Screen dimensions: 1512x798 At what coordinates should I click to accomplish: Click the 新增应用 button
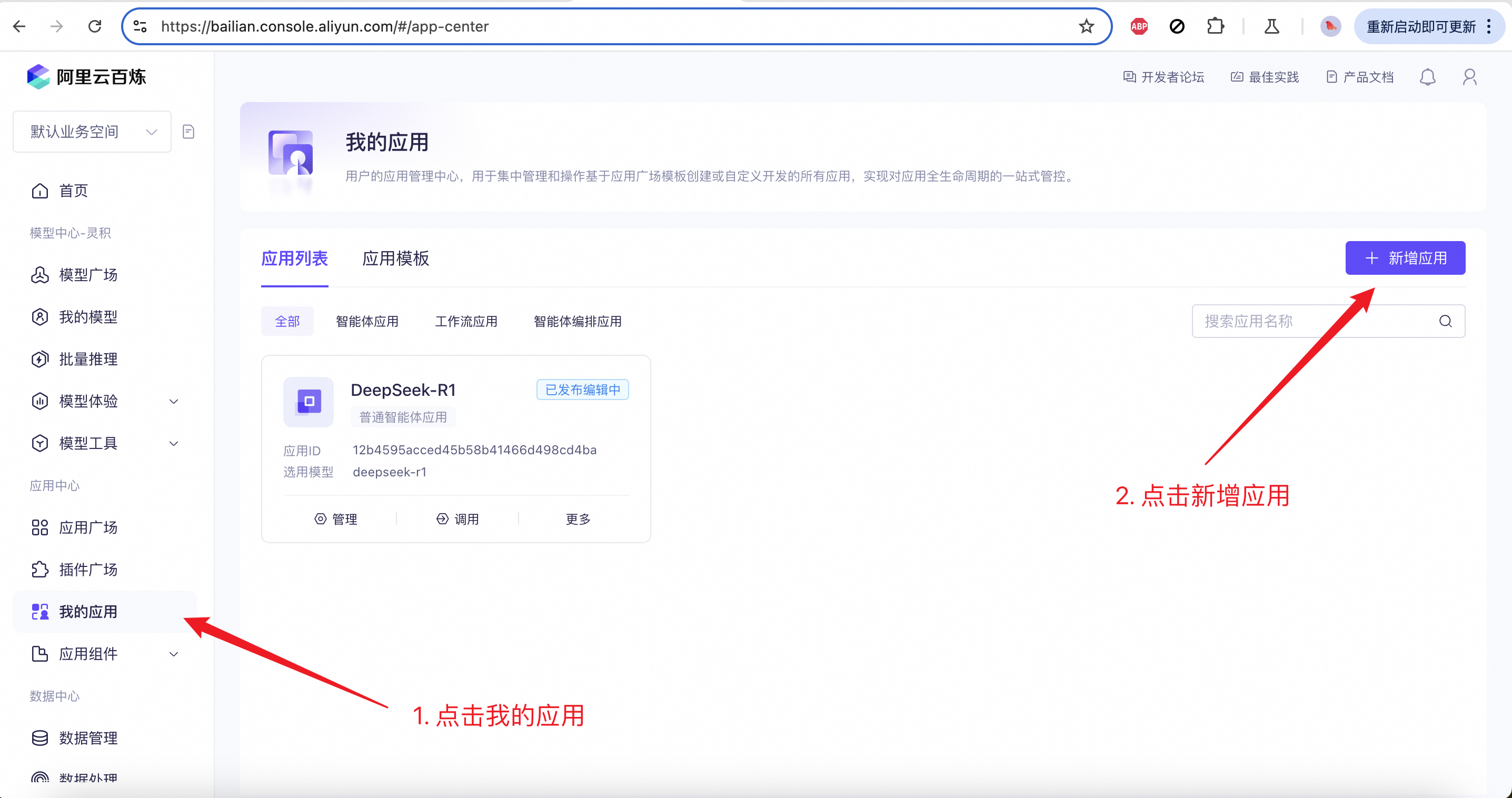click(x=1405, y=258)
